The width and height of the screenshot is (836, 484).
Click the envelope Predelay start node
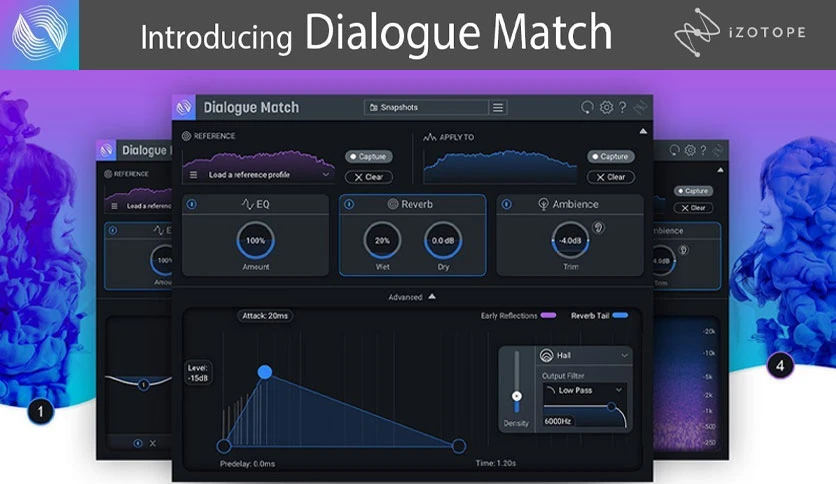pyautogui.click(x=224, y=446)
